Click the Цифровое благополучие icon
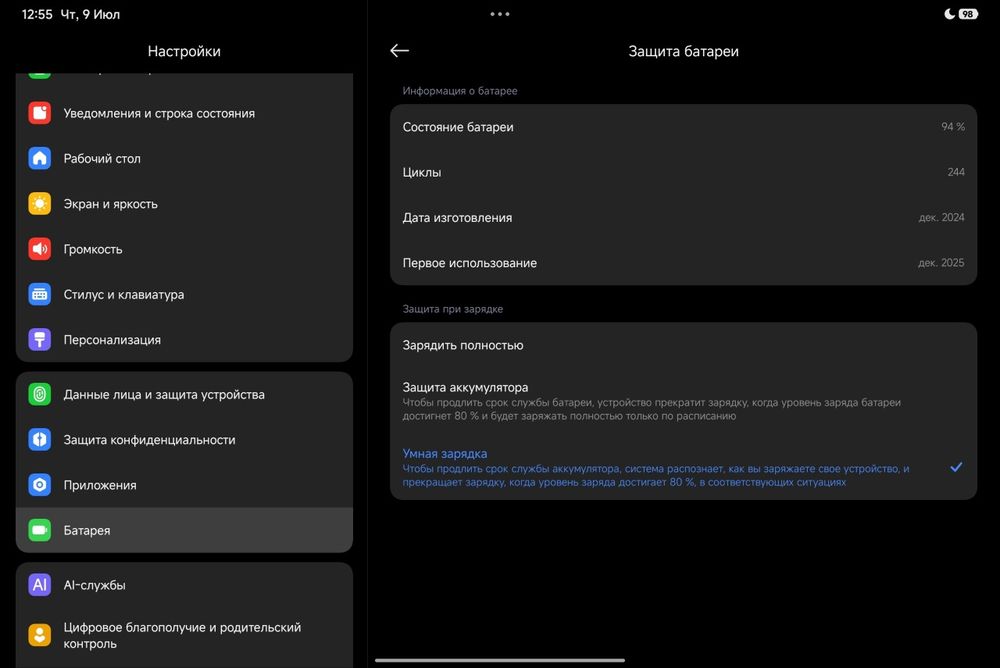This screenshot has width=1000, height=668. click(40, 635)
